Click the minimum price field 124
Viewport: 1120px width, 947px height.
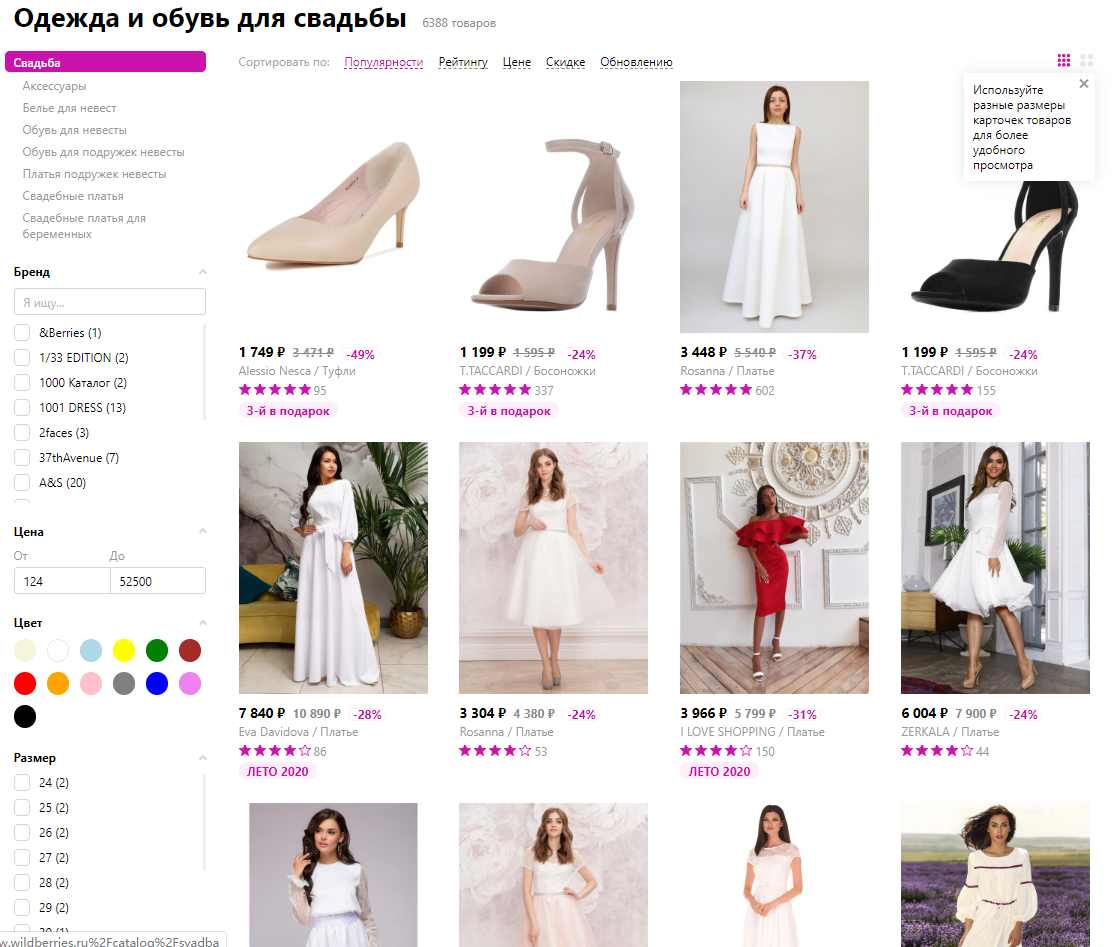click(x=62, y=581)
